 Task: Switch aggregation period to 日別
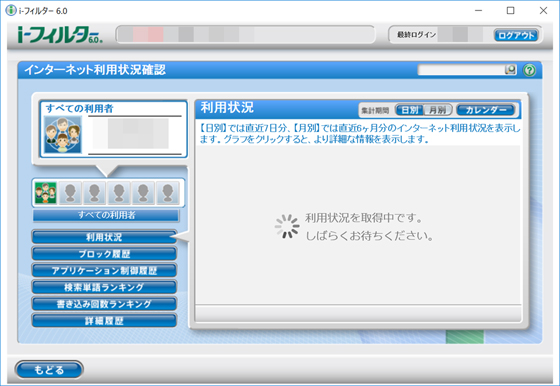point(410,110)
